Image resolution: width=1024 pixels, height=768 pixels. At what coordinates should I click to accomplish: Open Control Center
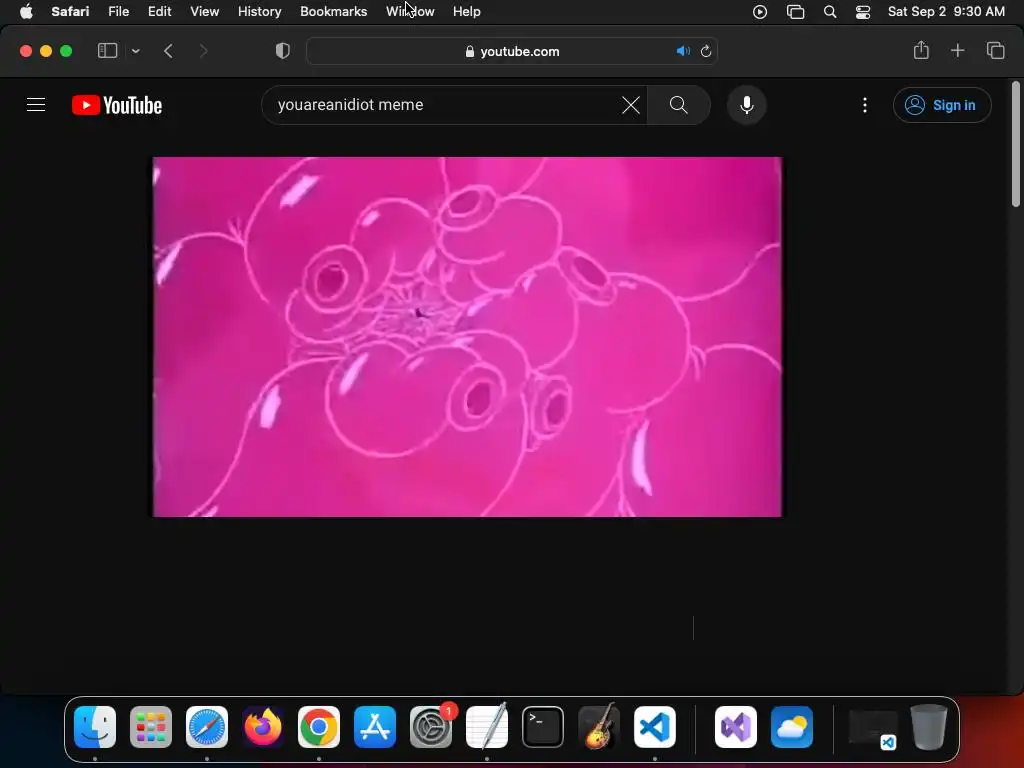pos(863,12)
